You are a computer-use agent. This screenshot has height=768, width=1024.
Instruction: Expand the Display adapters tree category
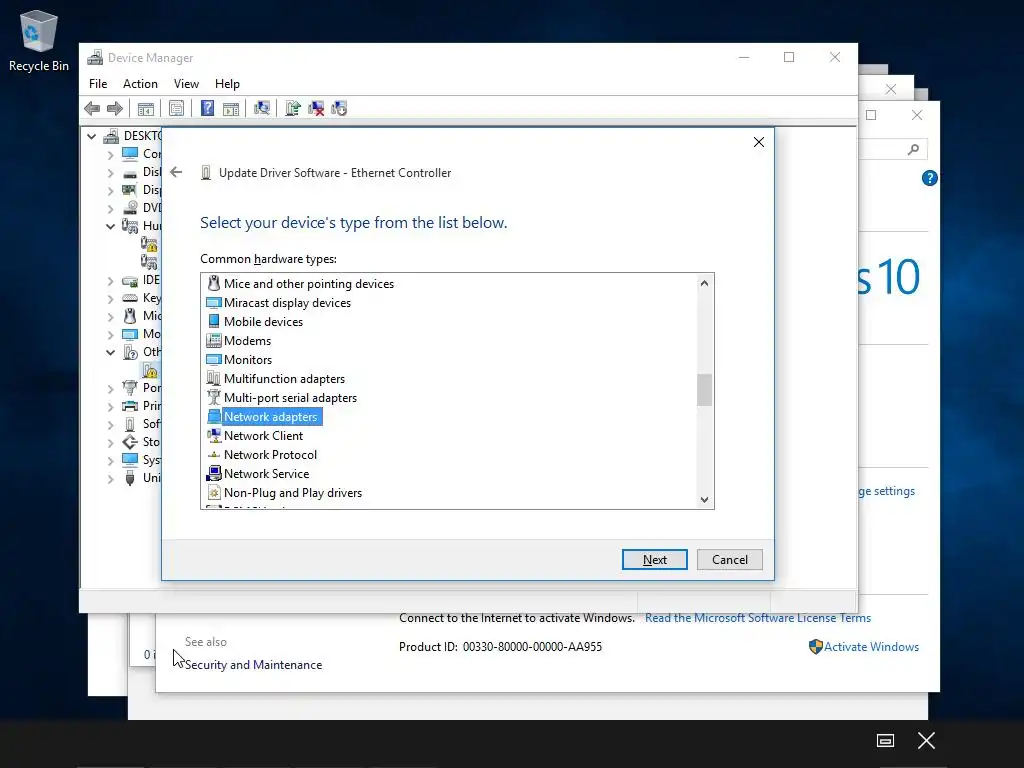tap(110, 191)
